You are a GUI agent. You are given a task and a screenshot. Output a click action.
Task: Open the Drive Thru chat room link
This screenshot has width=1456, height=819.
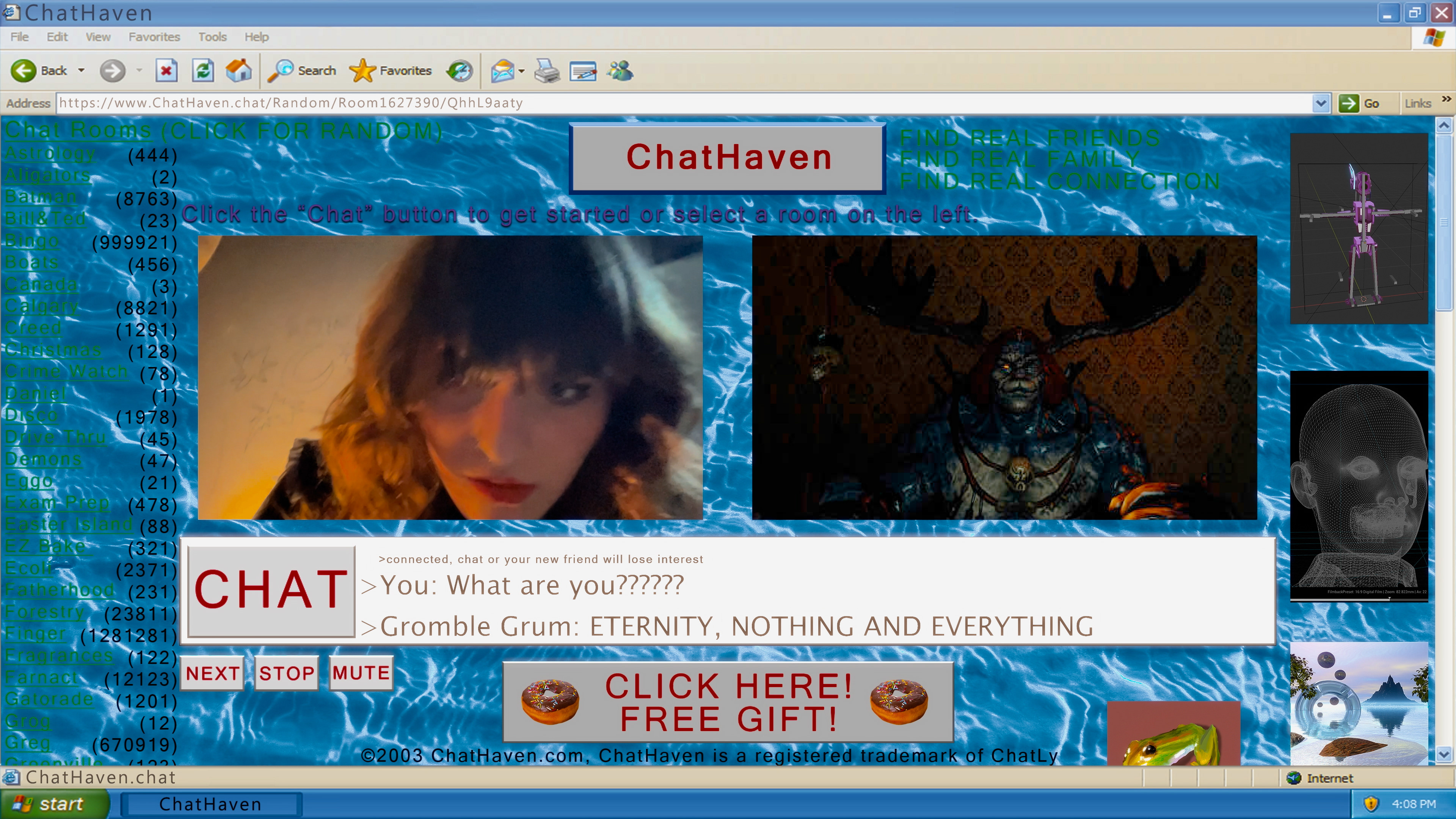click(55, 437)
